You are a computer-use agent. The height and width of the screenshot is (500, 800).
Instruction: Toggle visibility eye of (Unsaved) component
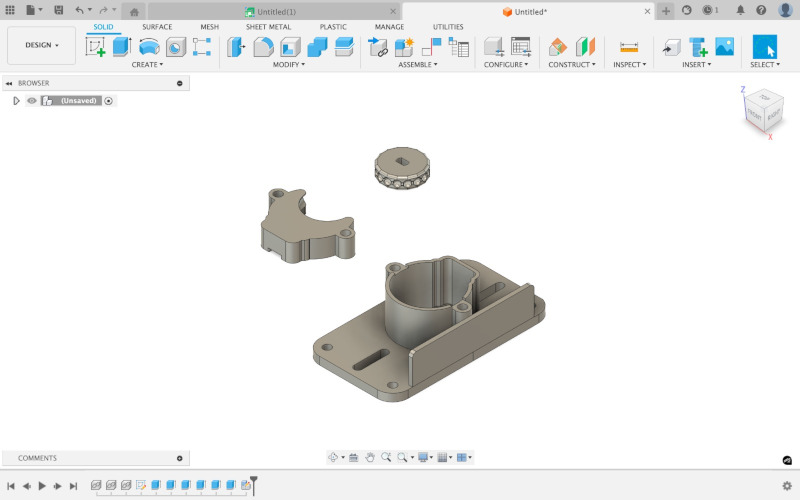pos(32,101)
